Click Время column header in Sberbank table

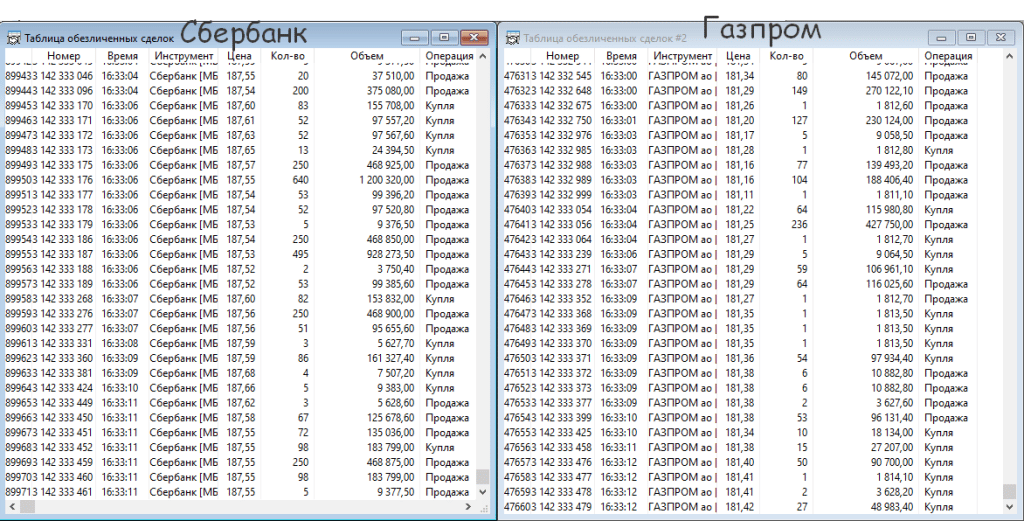120,57
